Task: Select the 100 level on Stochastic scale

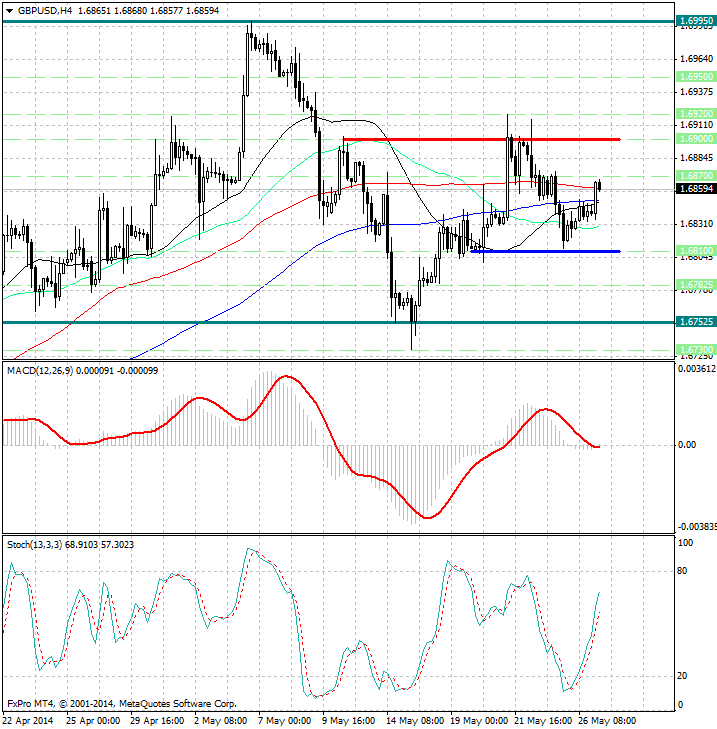Action: tap(685, 543)
